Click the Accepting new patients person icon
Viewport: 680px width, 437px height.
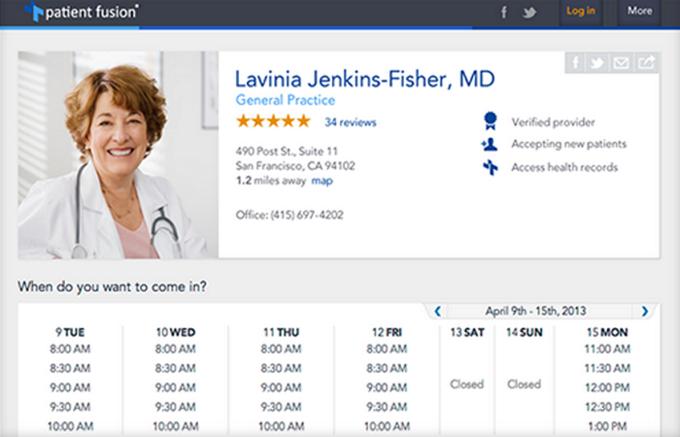490,144
